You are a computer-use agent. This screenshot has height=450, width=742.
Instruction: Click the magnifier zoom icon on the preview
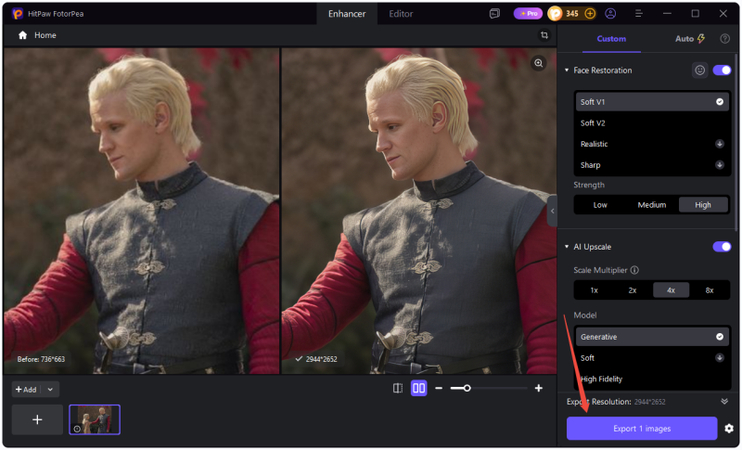point(539,63)
